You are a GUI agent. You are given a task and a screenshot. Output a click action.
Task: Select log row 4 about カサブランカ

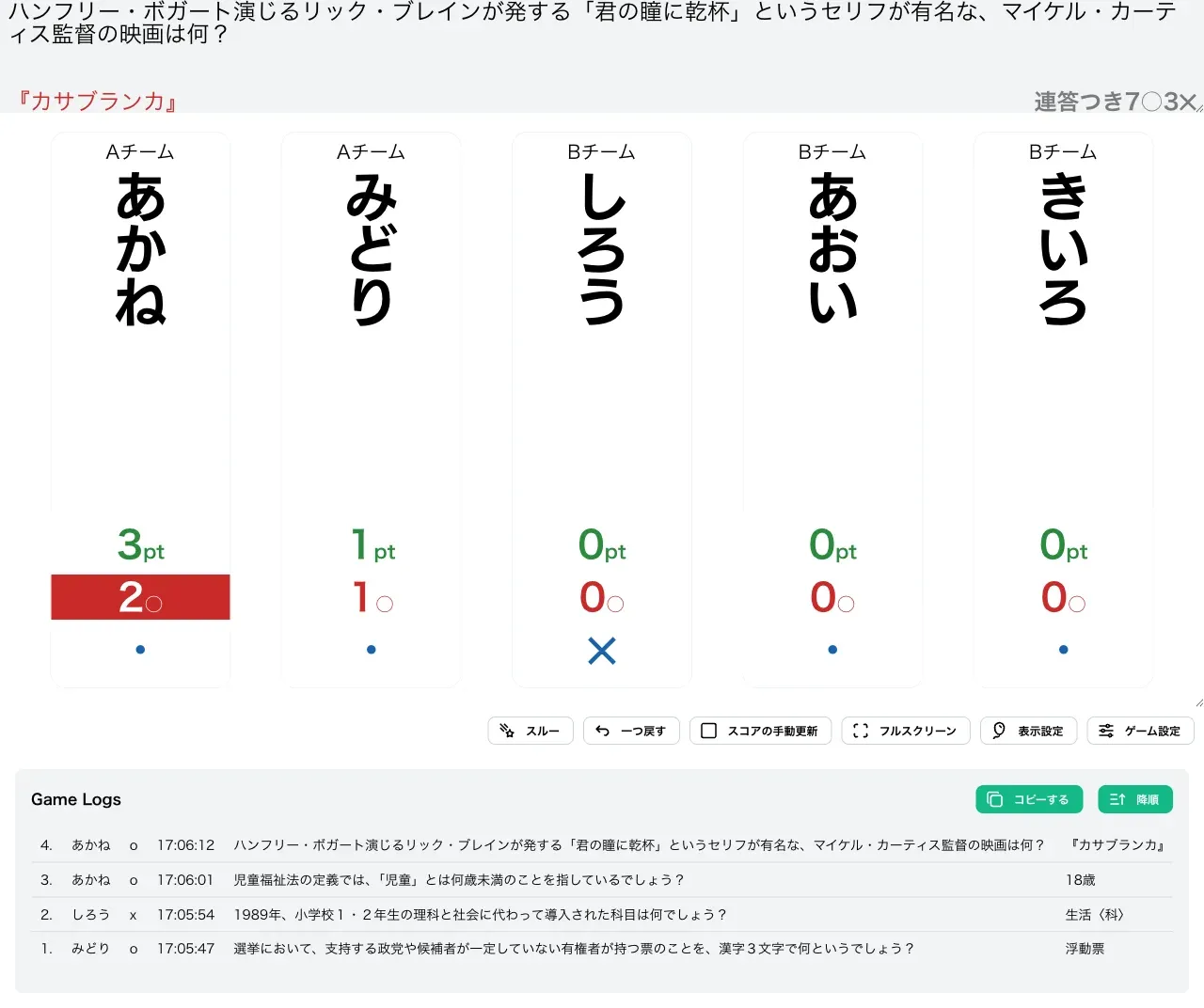click(602, 845)
